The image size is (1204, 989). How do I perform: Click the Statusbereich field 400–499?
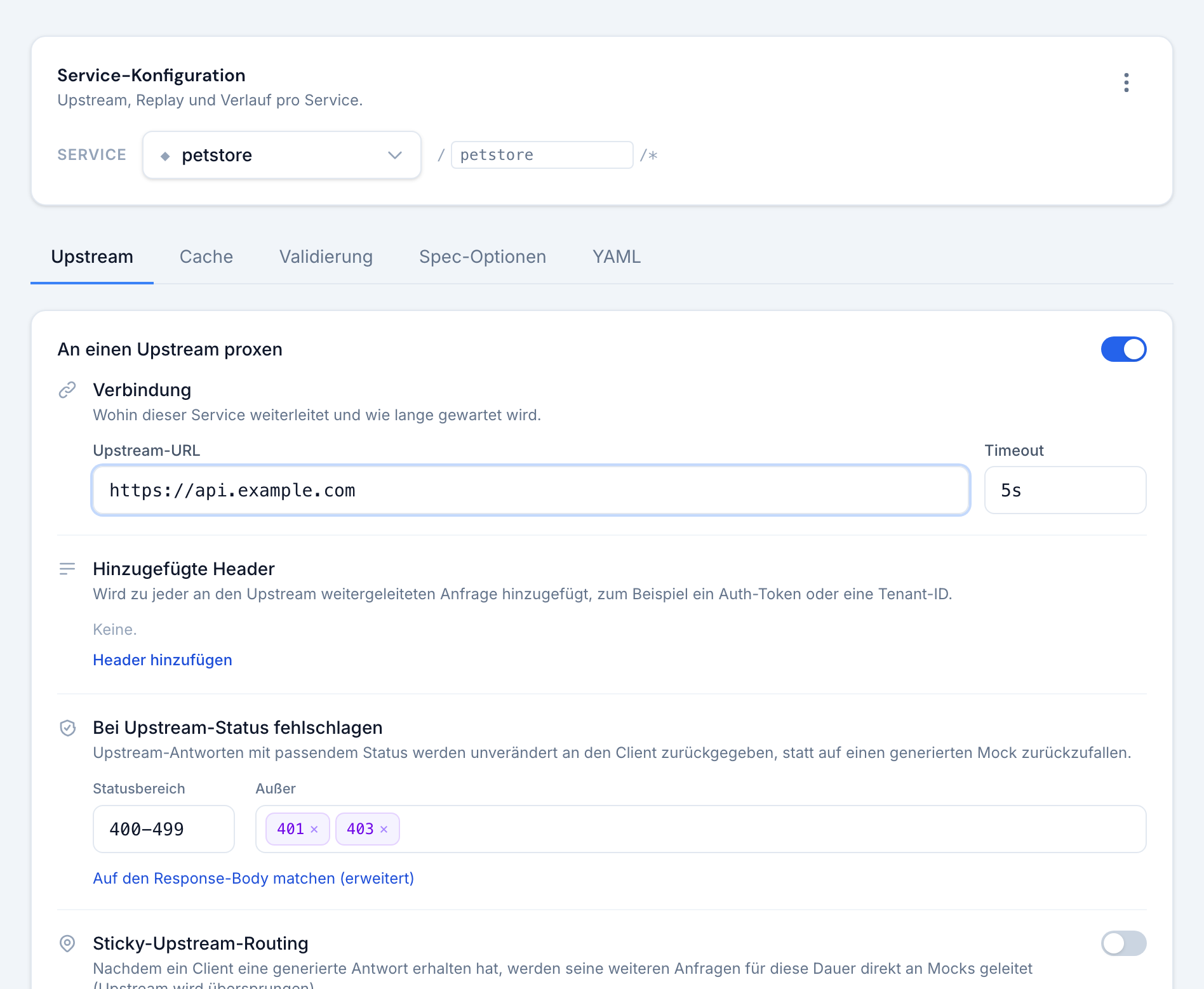[x=164, y=829]
